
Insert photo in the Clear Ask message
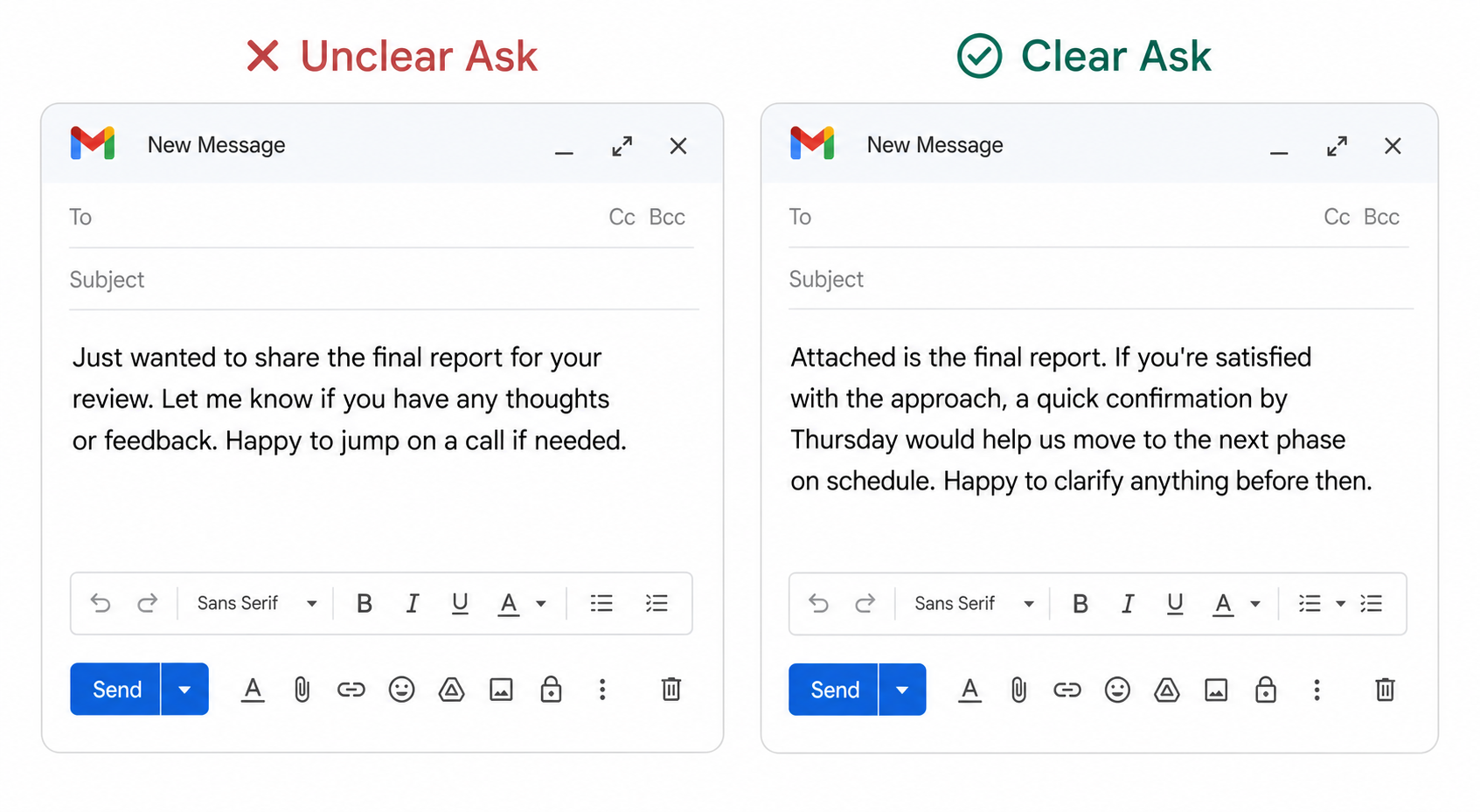[x=1216, y=691]
